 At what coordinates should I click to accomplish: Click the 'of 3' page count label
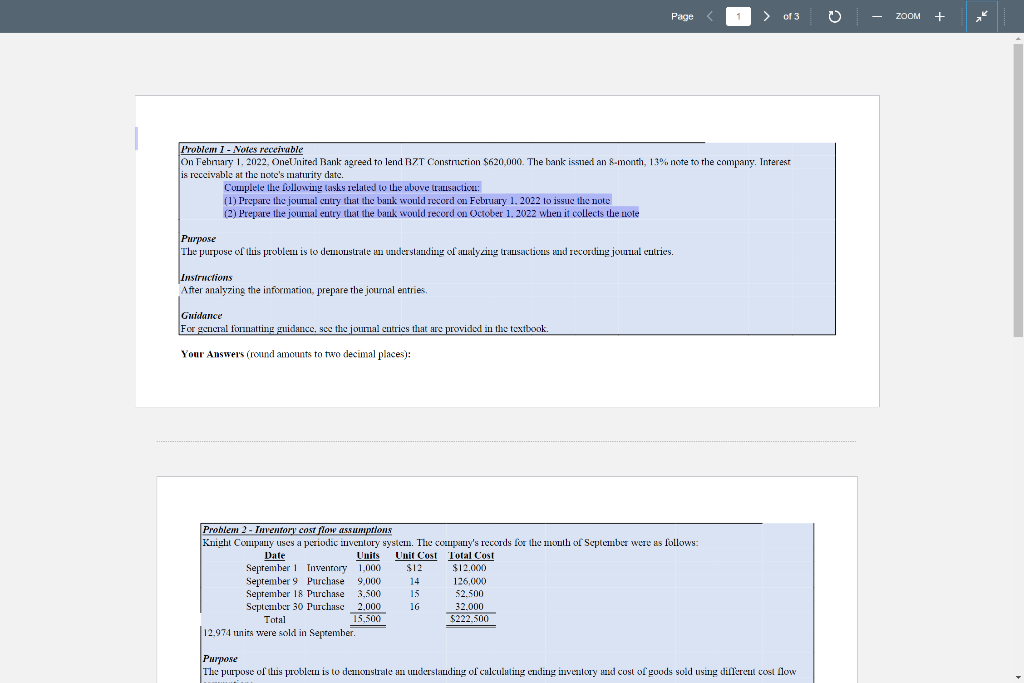pyautogui.click(x=791, y=16)
